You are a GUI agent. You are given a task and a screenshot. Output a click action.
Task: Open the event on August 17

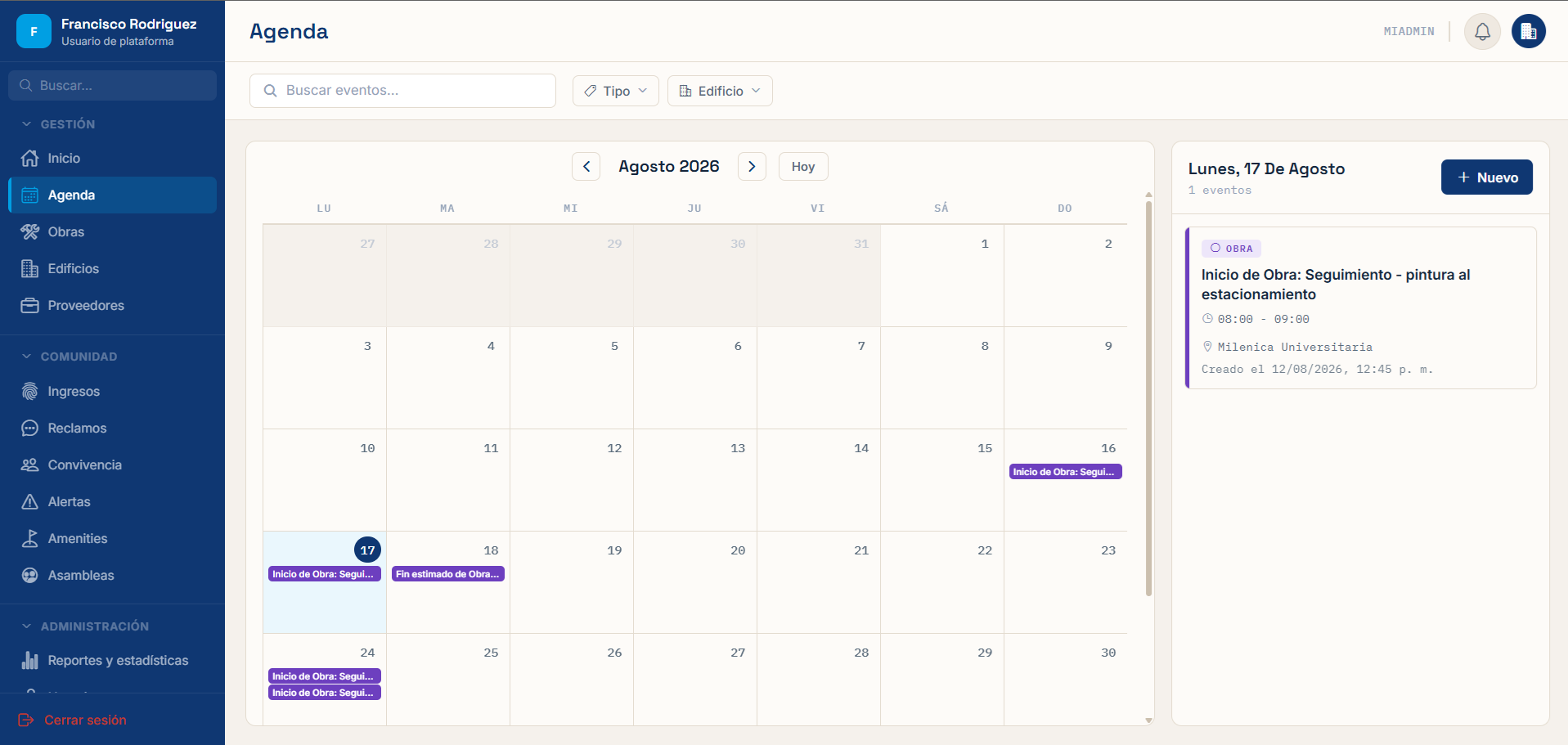tap(324, 574)
